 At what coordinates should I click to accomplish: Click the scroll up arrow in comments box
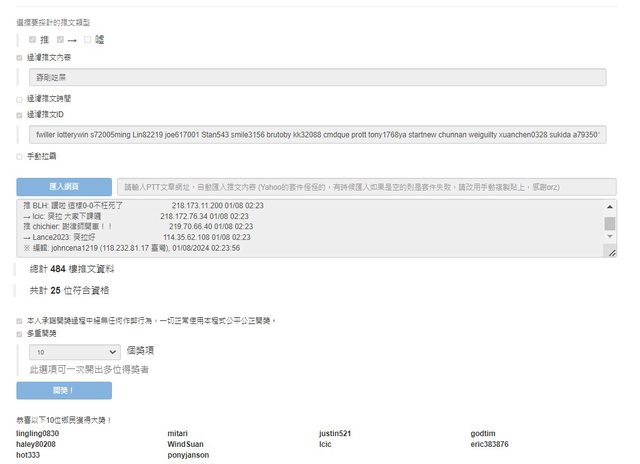(x=610, y=206)
